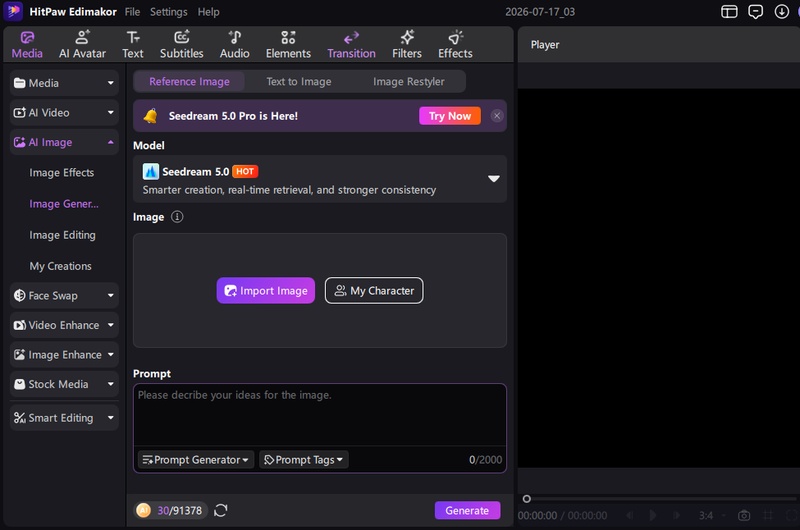Click the AI credits coin icon

tap(143, 510)
